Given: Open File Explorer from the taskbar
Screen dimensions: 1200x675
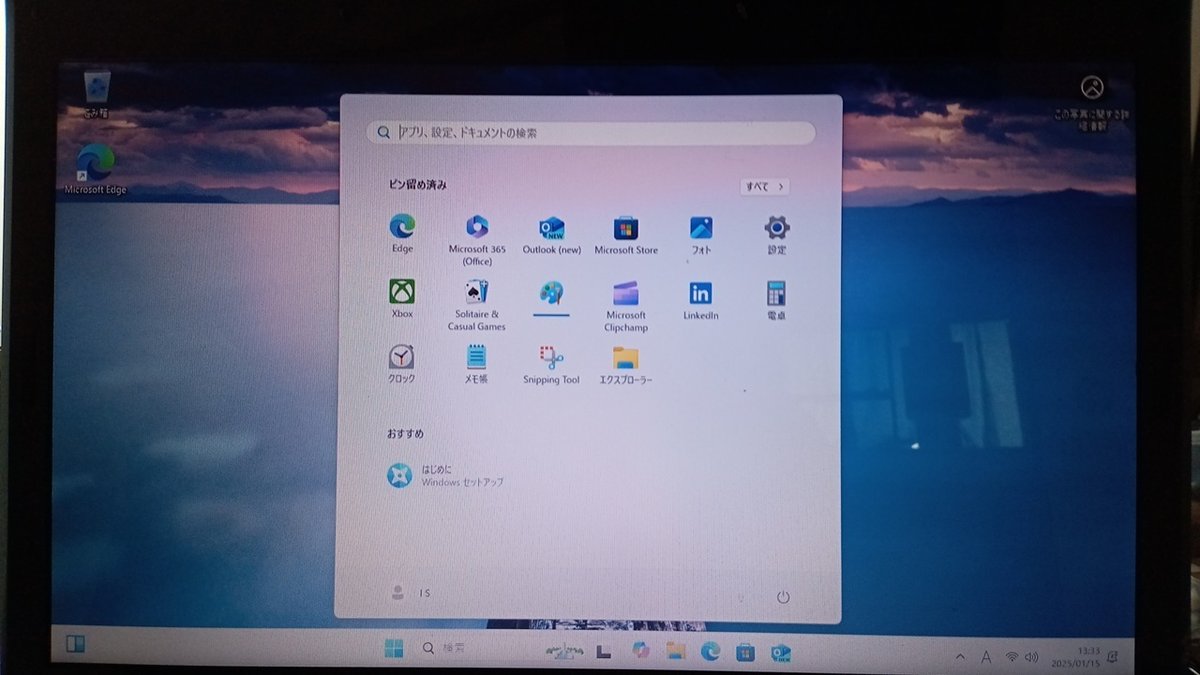Looking at the screenshot, I should point(675,651).
